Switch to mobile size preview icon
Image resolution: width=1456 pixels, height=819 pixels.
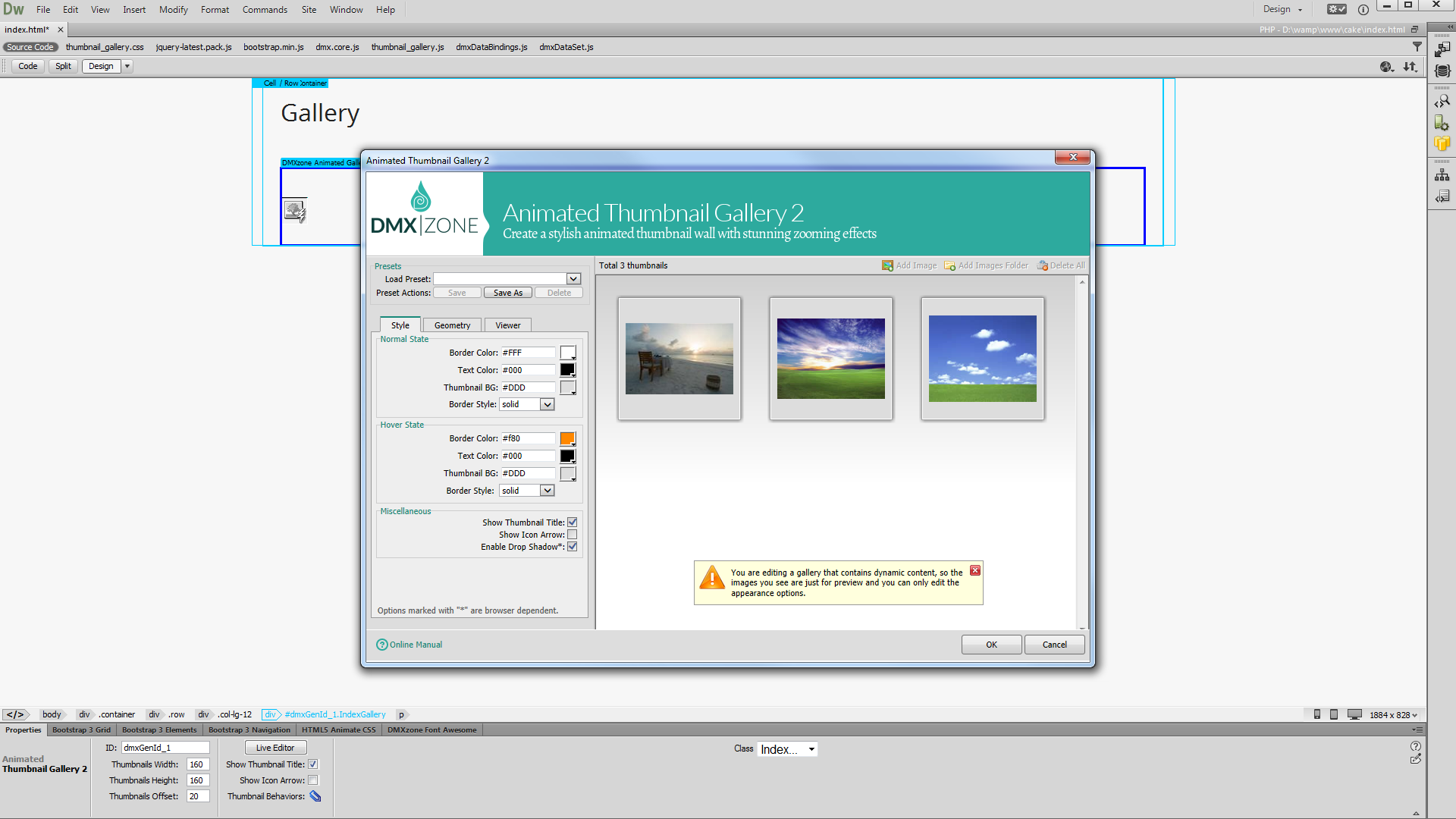[x=1317, y=714]
